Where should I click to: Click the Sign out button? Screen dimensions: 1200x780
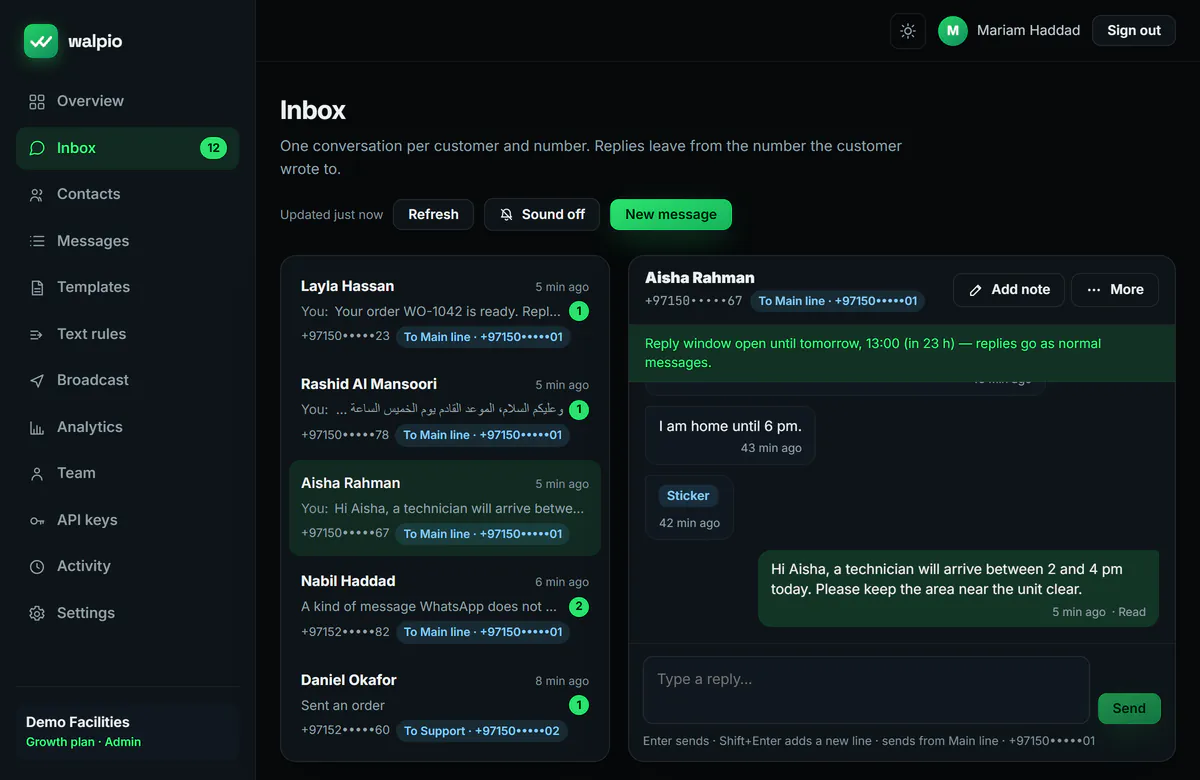[1134, 31]
